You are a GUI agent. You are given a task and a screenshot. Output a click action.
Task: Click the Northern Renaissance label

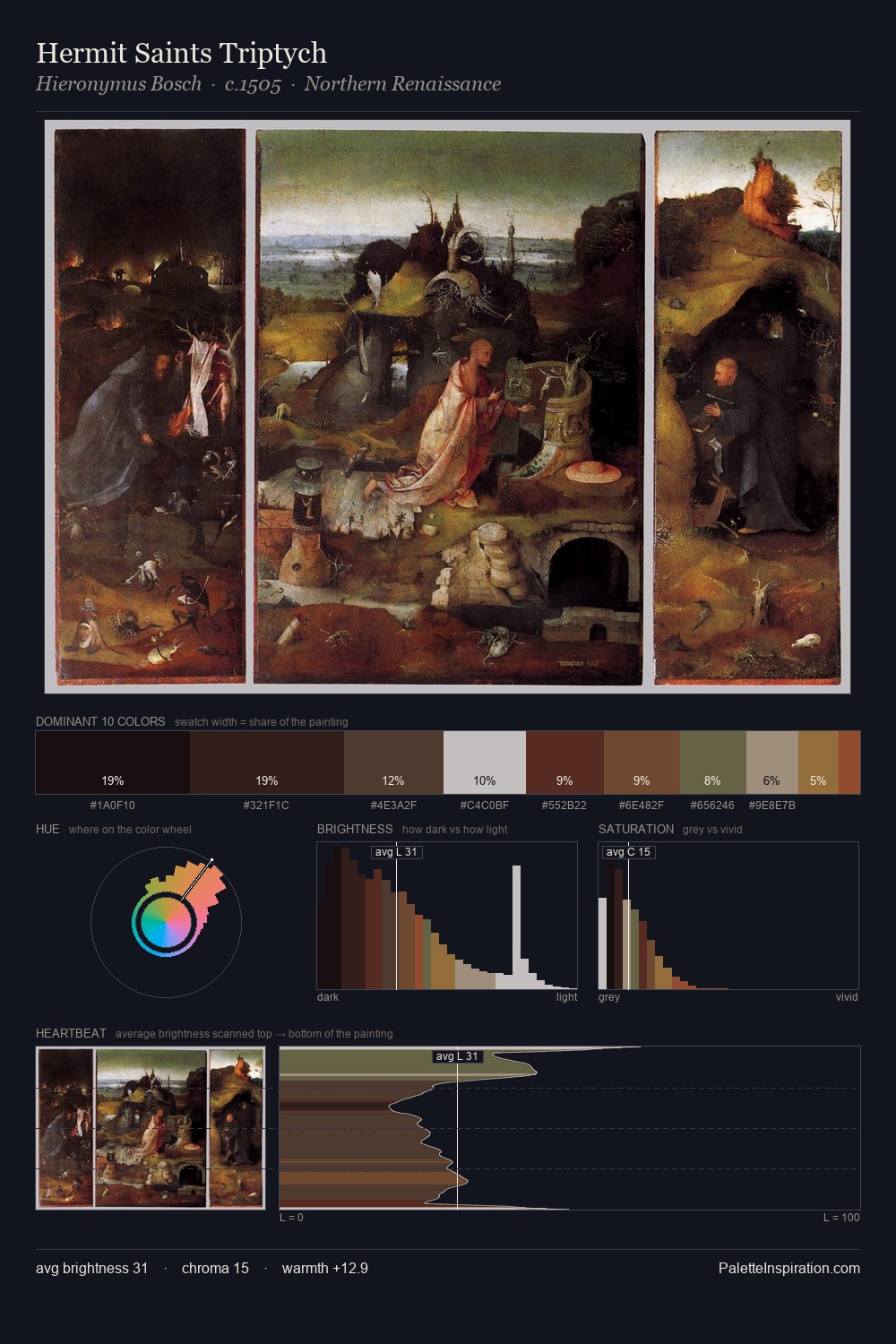pyautogui.click(x=402, y=84)
